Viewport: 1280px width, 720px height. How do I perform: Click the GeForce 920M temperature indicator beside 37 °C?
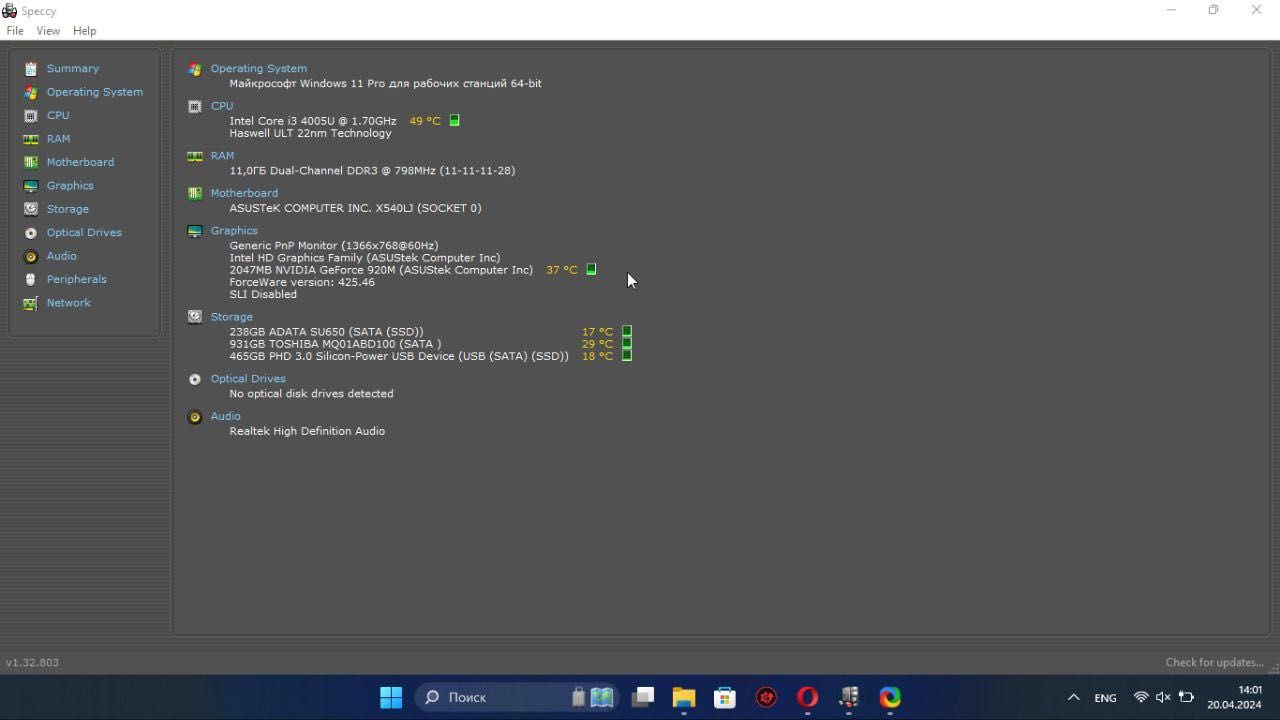coord(591,269)
